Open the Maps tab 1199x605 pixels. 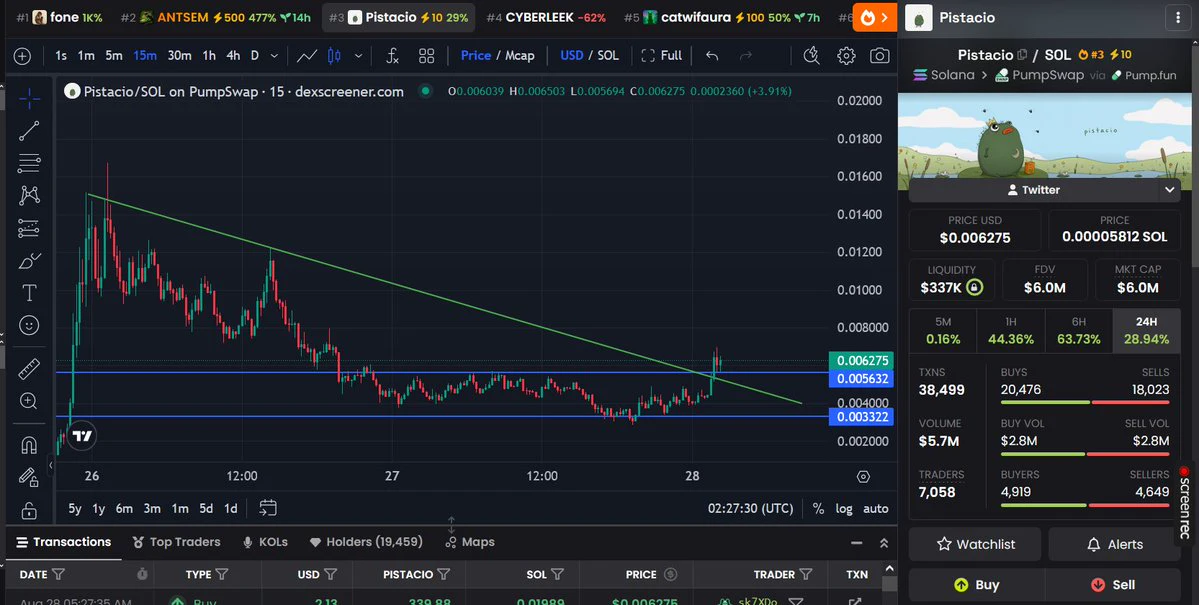470,542
